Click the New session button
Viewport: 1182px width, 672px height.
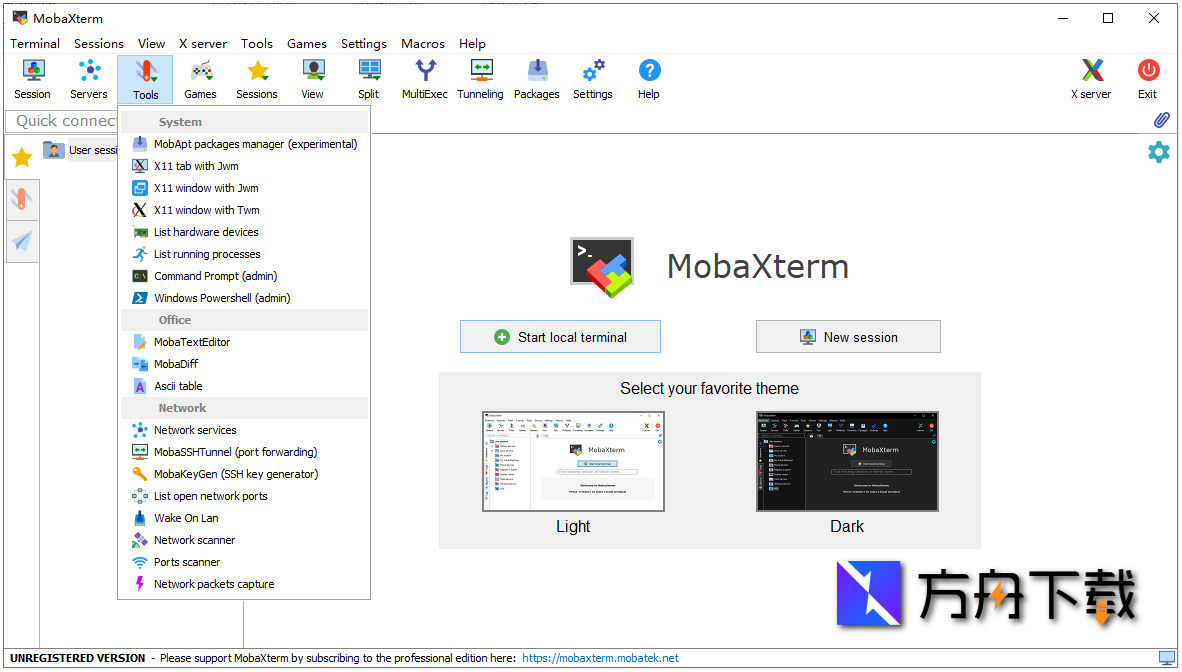(848, 336)
